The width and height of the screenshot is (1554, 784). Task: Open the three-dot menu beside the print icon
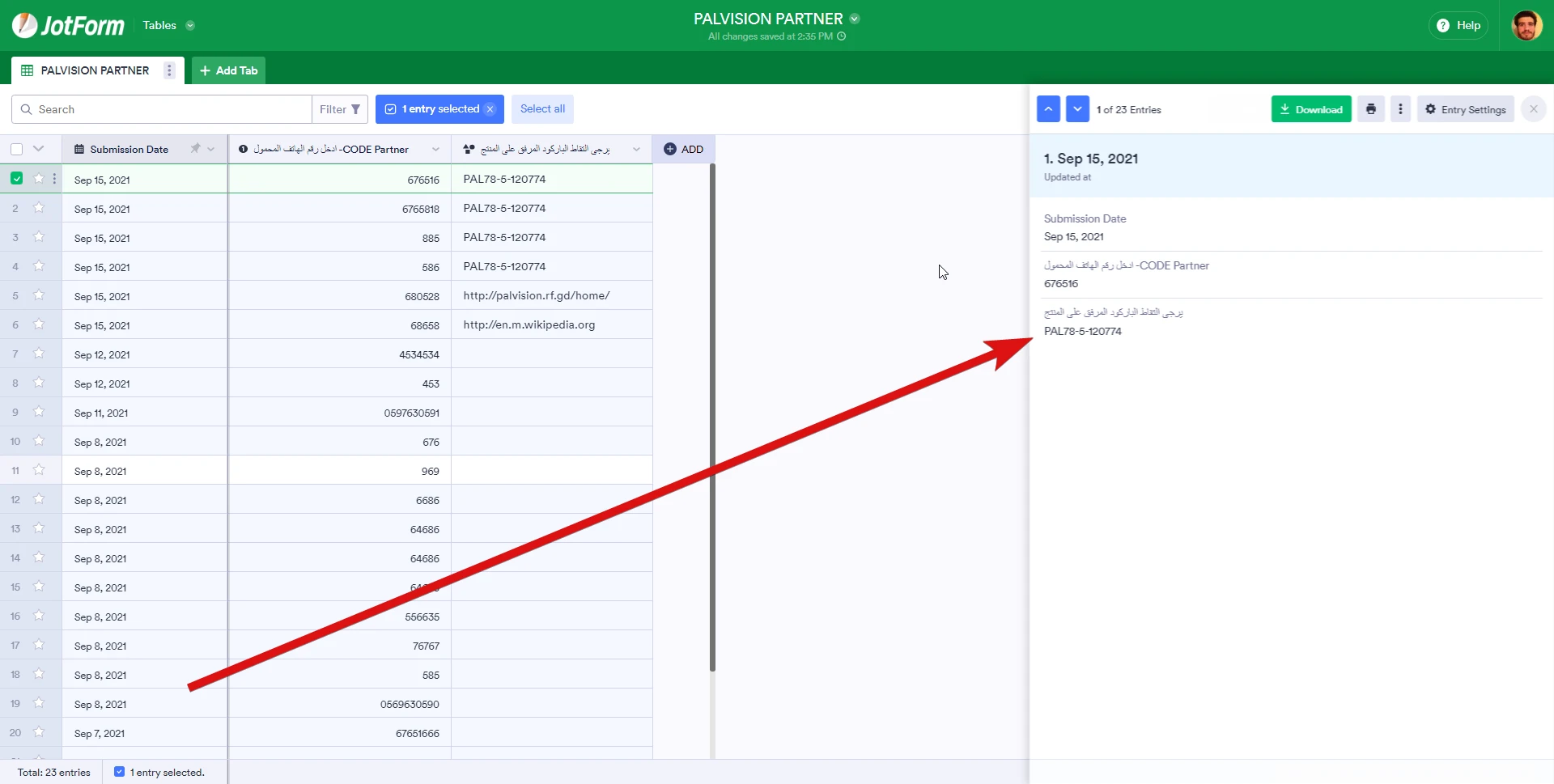(x=1400, y=109)
